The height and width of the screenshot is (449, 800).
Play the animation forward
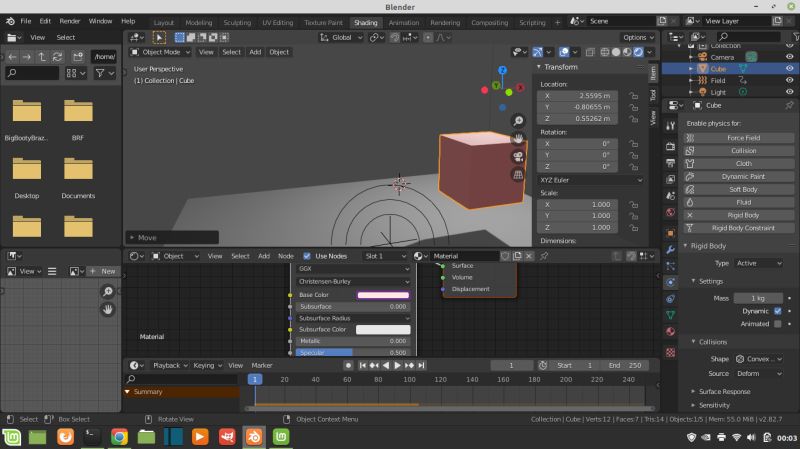pyautogui.click(x=397, y=365)
